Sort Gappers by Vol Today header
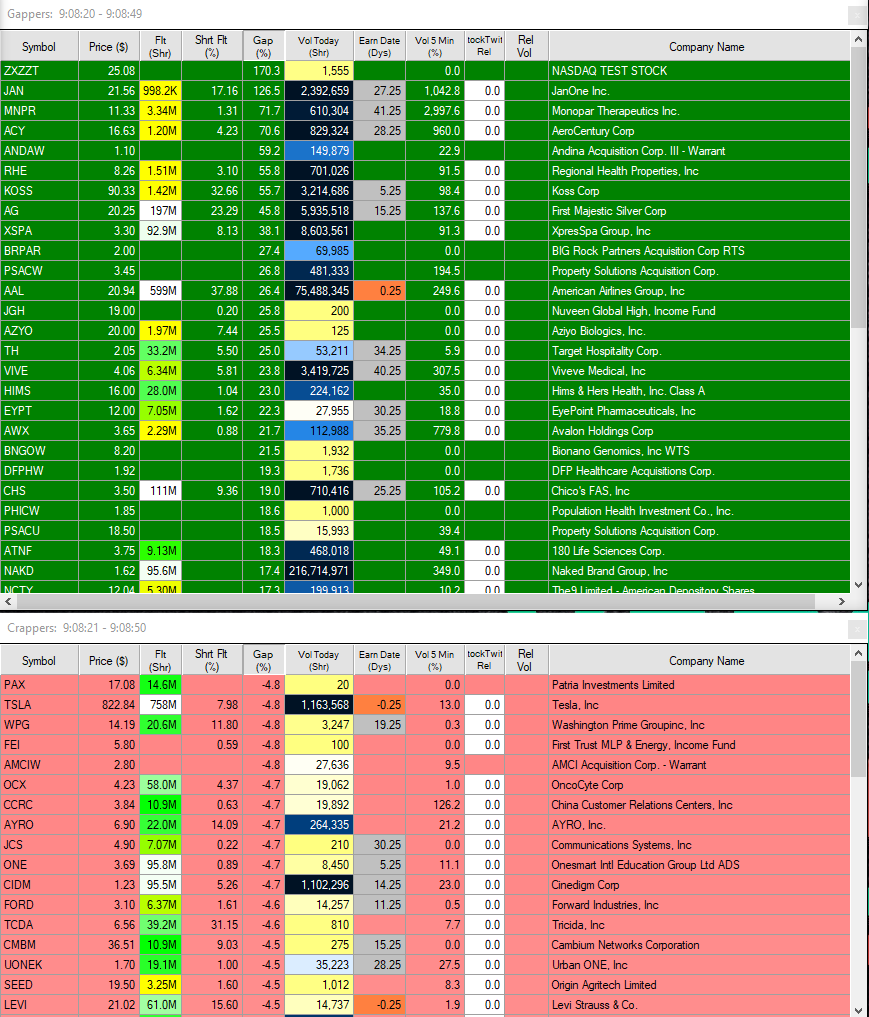869x1017 pixels. [x=318, y=47]
